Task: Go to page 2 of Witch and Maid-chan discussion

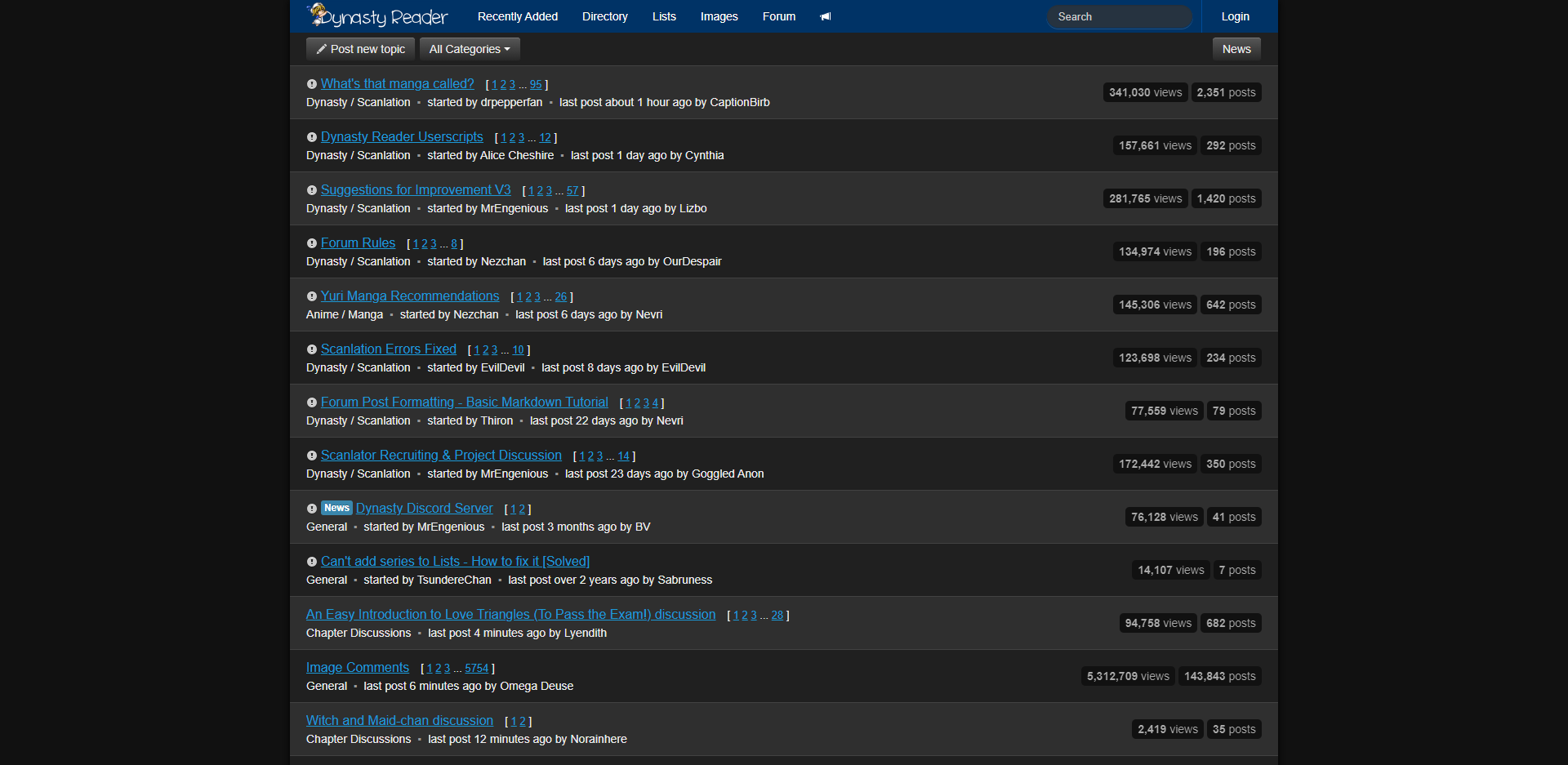Action: (523, 722)
